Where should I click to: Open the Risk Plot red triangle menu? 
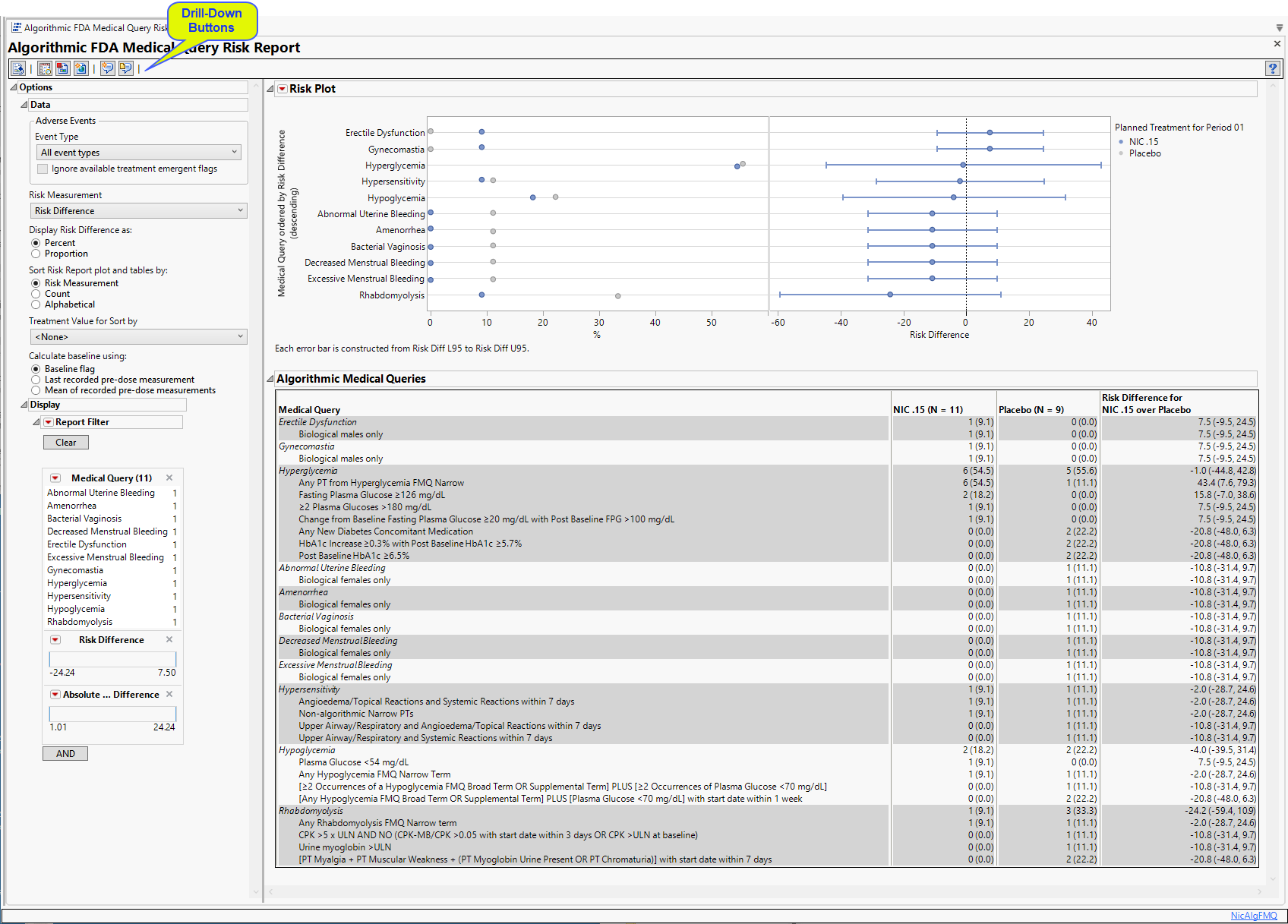pyautogui.click(x=283, y=89)
